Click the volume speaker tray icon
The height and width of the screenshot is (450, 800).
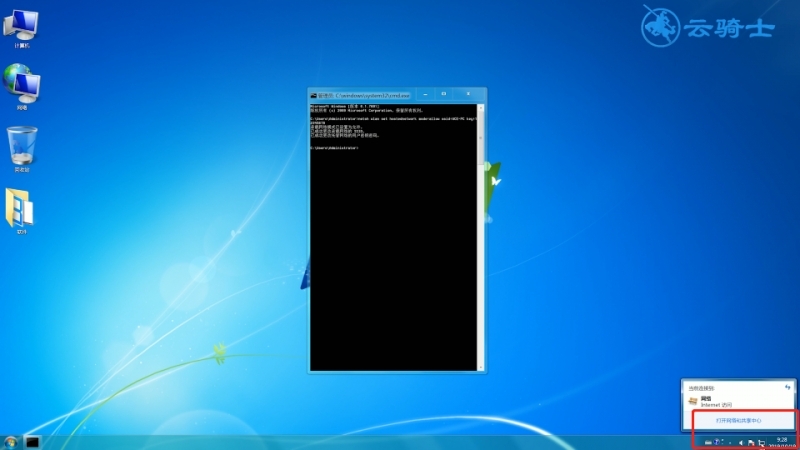741,443
